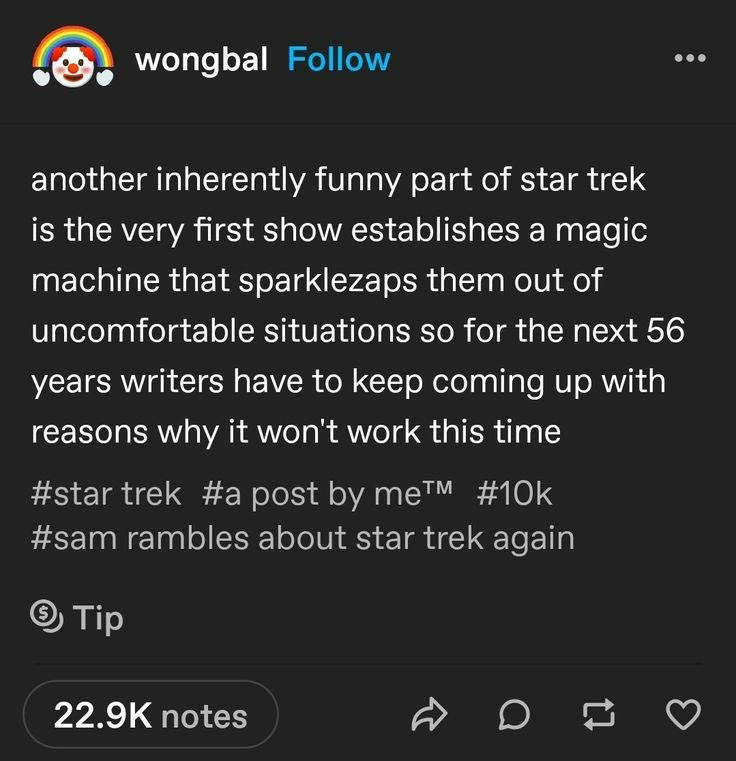Image resolution: width=736 pixels, height=761 pixels.
Task: Open the 22.9K notes pill
Action: (x=151, y=714)
